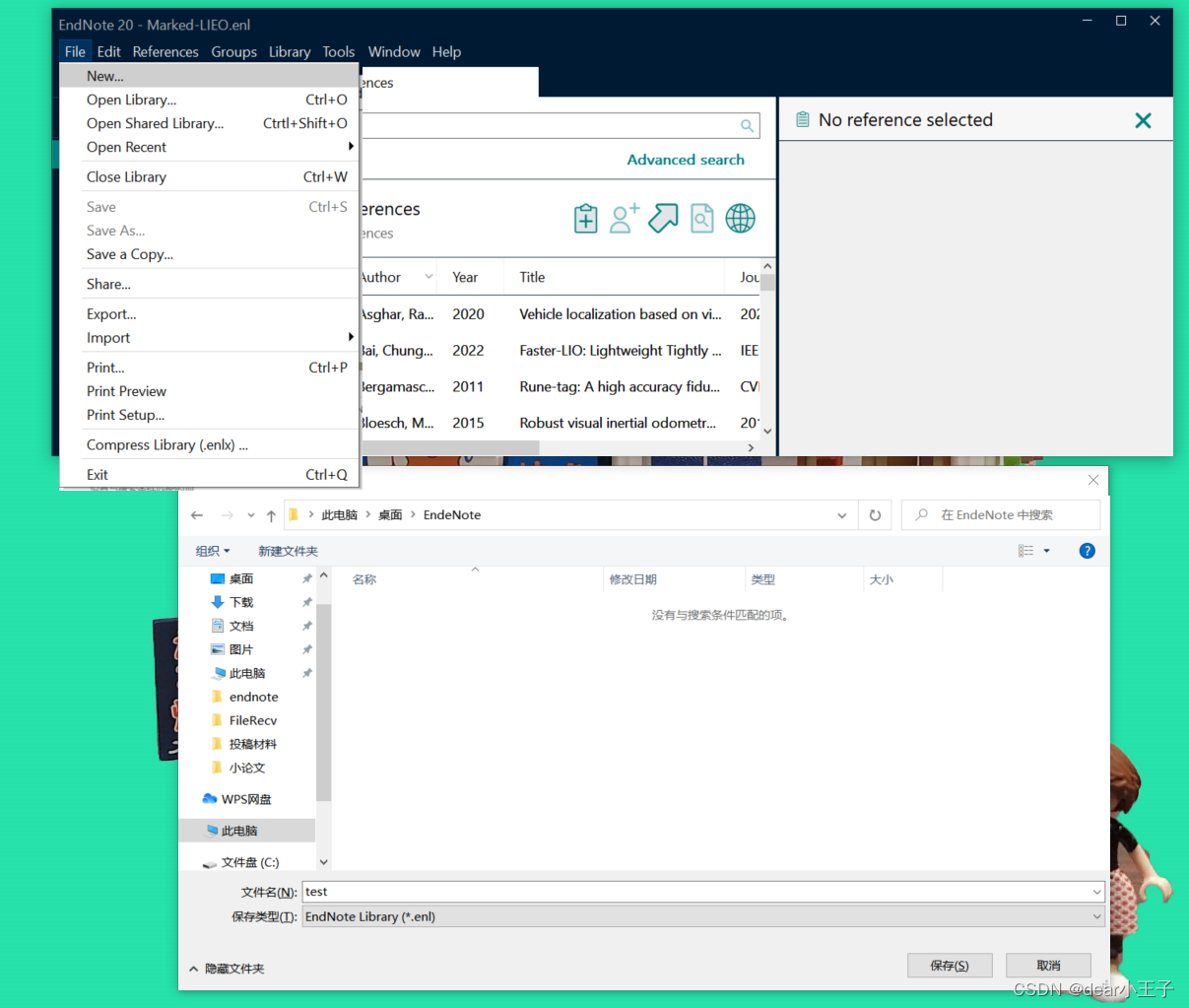Open the recent locations dropdown in dialog
The height and width of the screenshot is (1008, 1189).
[251, 515]
